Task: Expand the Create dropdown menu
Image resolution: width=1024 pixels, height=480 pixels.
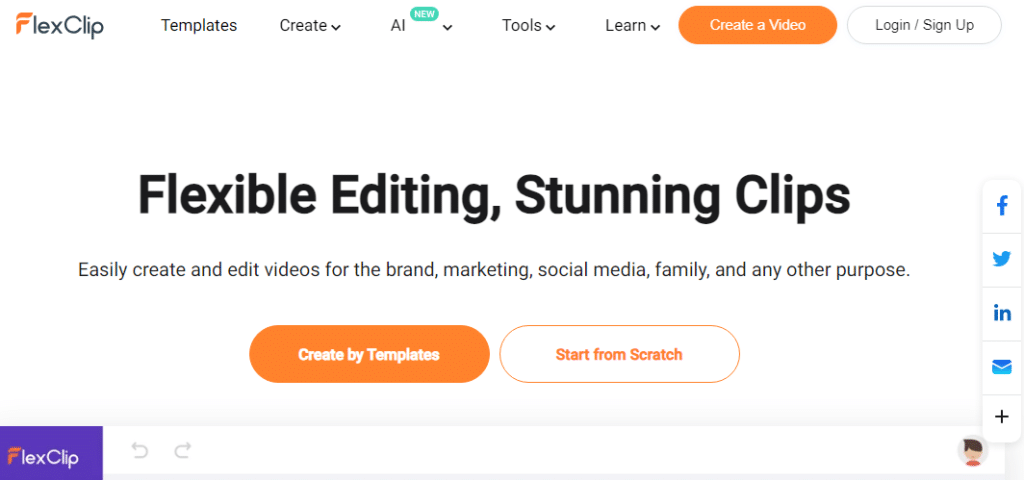Action: tap(309, 26)
